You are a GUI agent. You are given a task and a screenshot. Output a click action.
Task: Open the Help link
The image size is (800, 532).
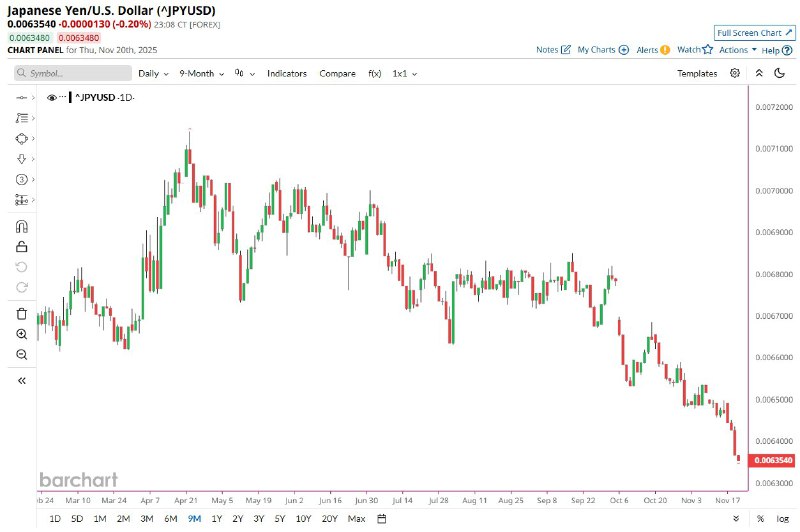(777, 50)
